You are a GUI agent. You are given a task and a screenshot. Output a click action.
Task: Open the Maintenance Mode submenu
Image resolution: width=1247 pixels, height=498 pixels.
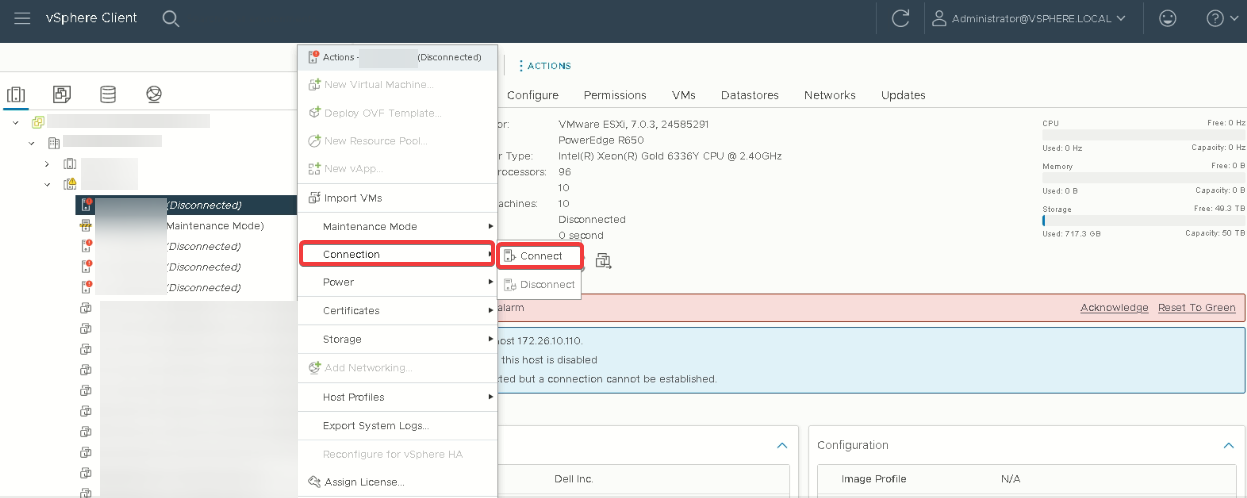click(x=397, y=226)
